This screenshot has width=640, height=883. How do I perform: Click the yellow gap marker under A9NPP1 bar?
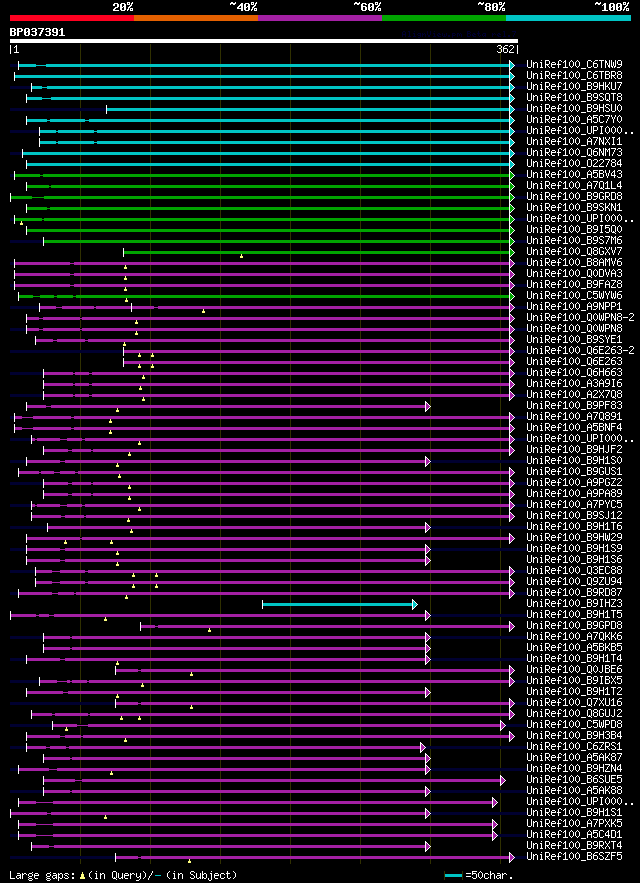tap(203, 311)
